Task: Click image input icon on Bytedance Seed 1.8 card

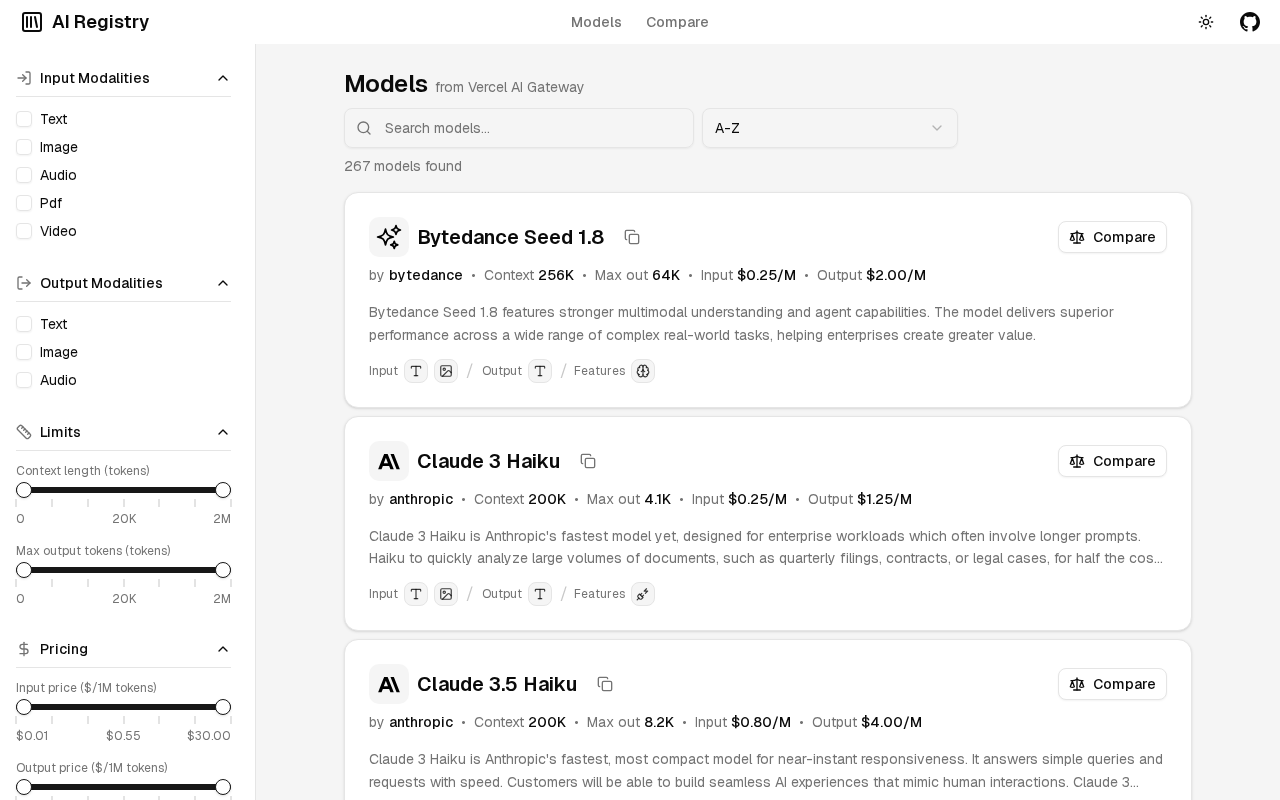Action: [x=446, y=371]
